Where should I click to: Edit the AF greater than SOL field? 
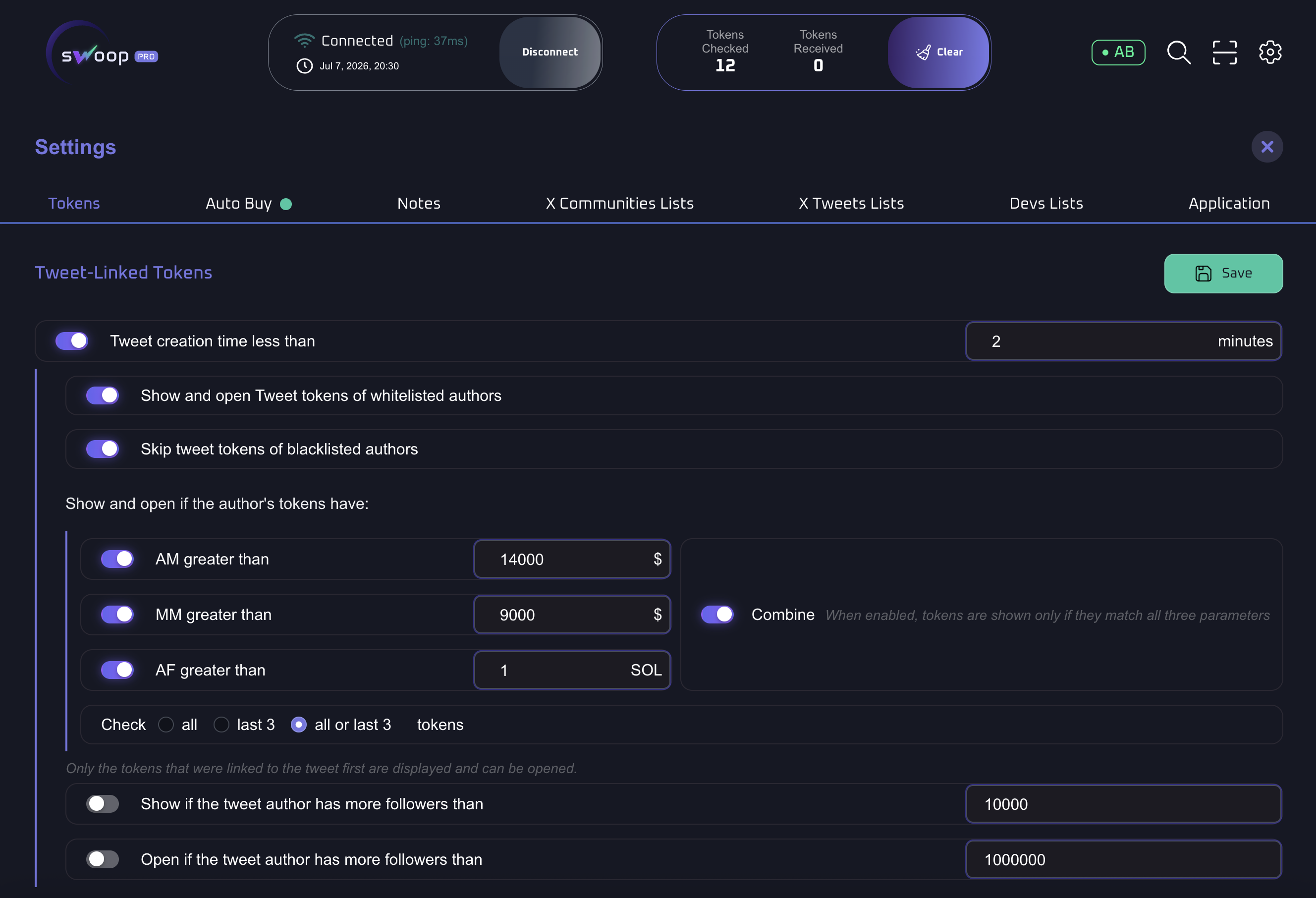pyautogui.click(x=572, y=670)
